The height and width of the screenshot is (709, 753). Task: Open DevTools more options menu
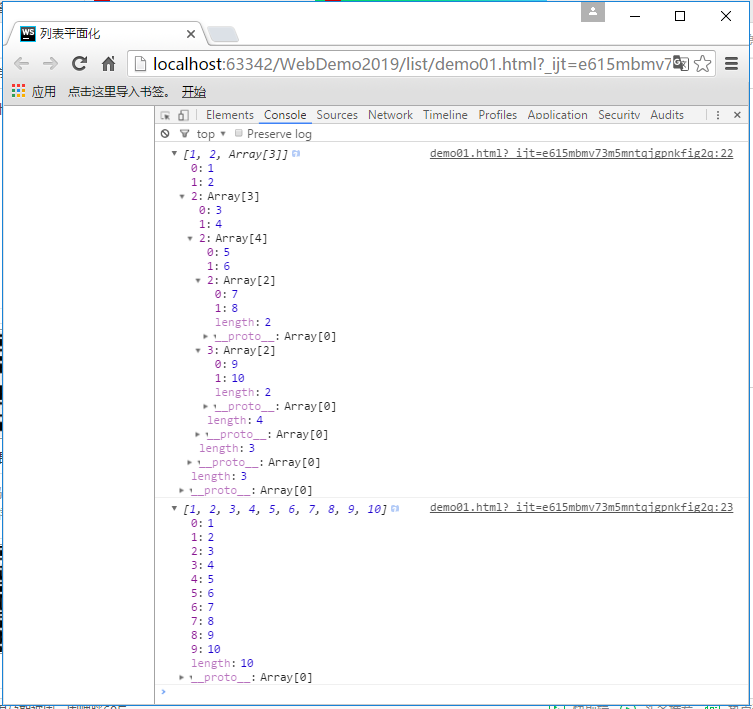pos(718,115)
